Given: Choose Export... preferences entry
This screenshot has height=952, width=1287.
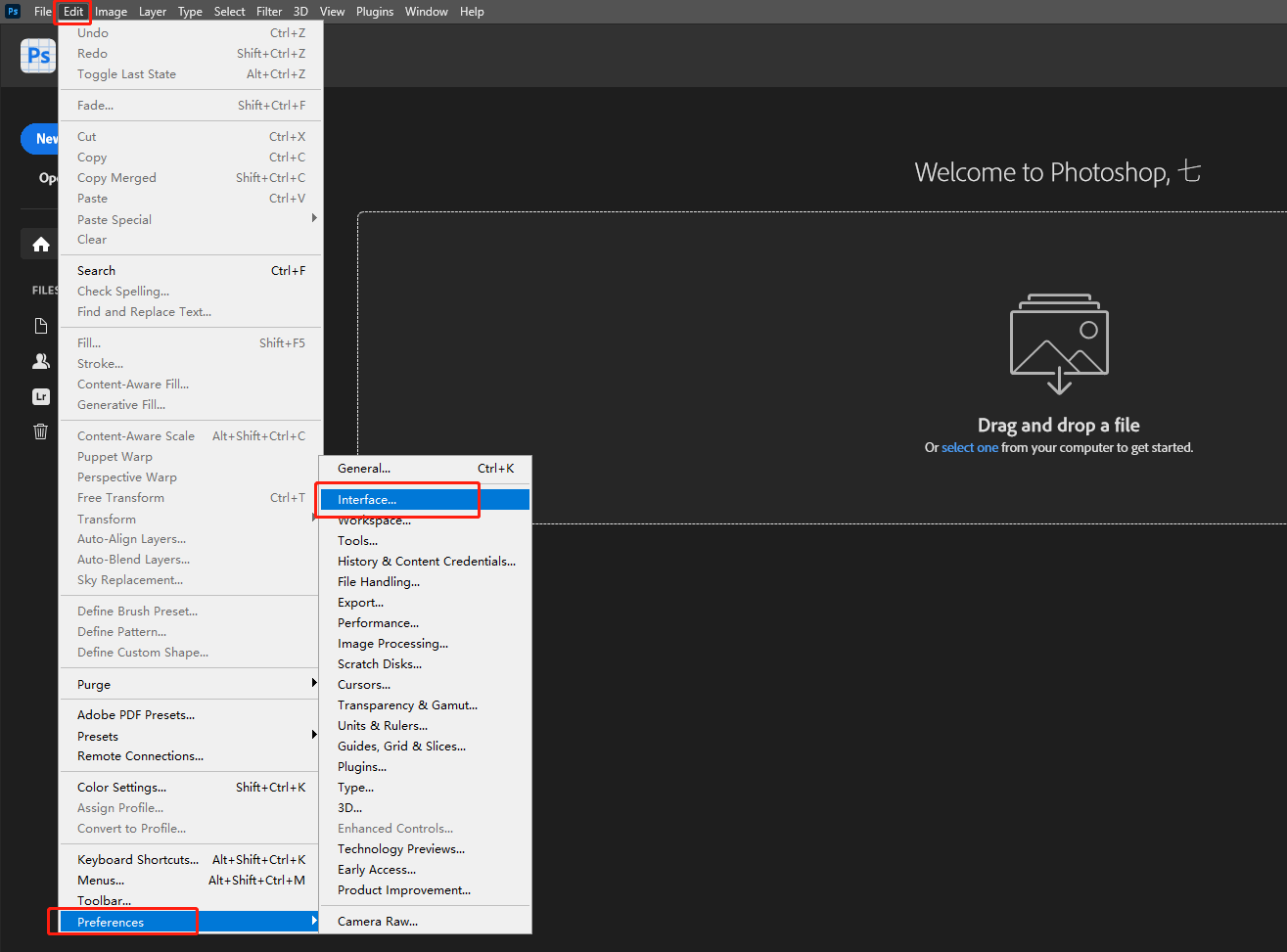Looking at the screenshot, I should tap(425, 602).
